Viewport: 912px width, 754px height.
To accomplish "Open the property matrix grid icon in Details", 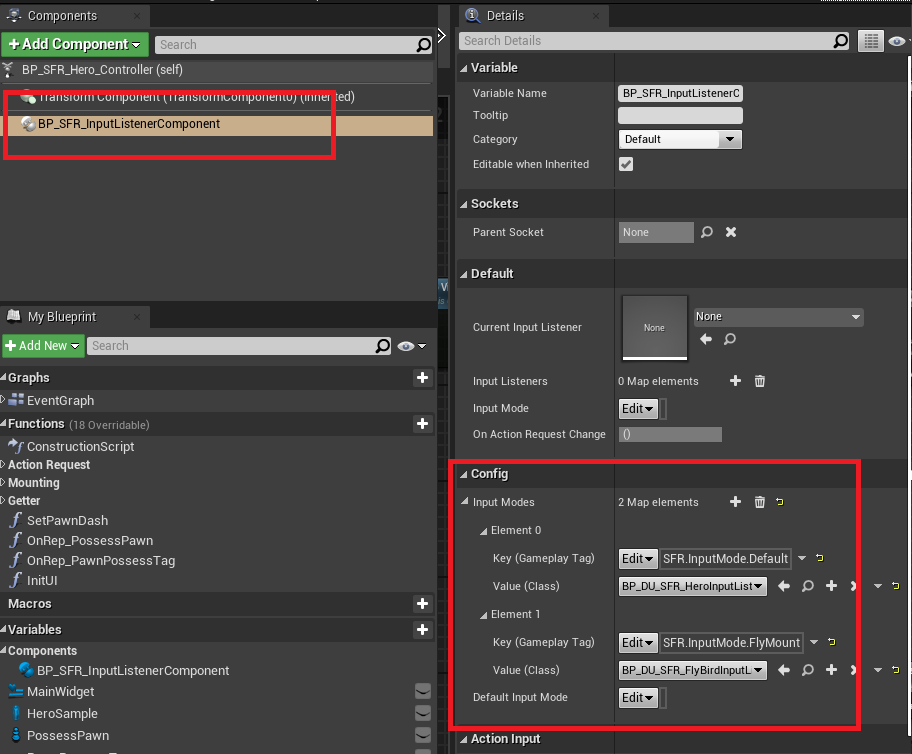I will coord(871,41).
